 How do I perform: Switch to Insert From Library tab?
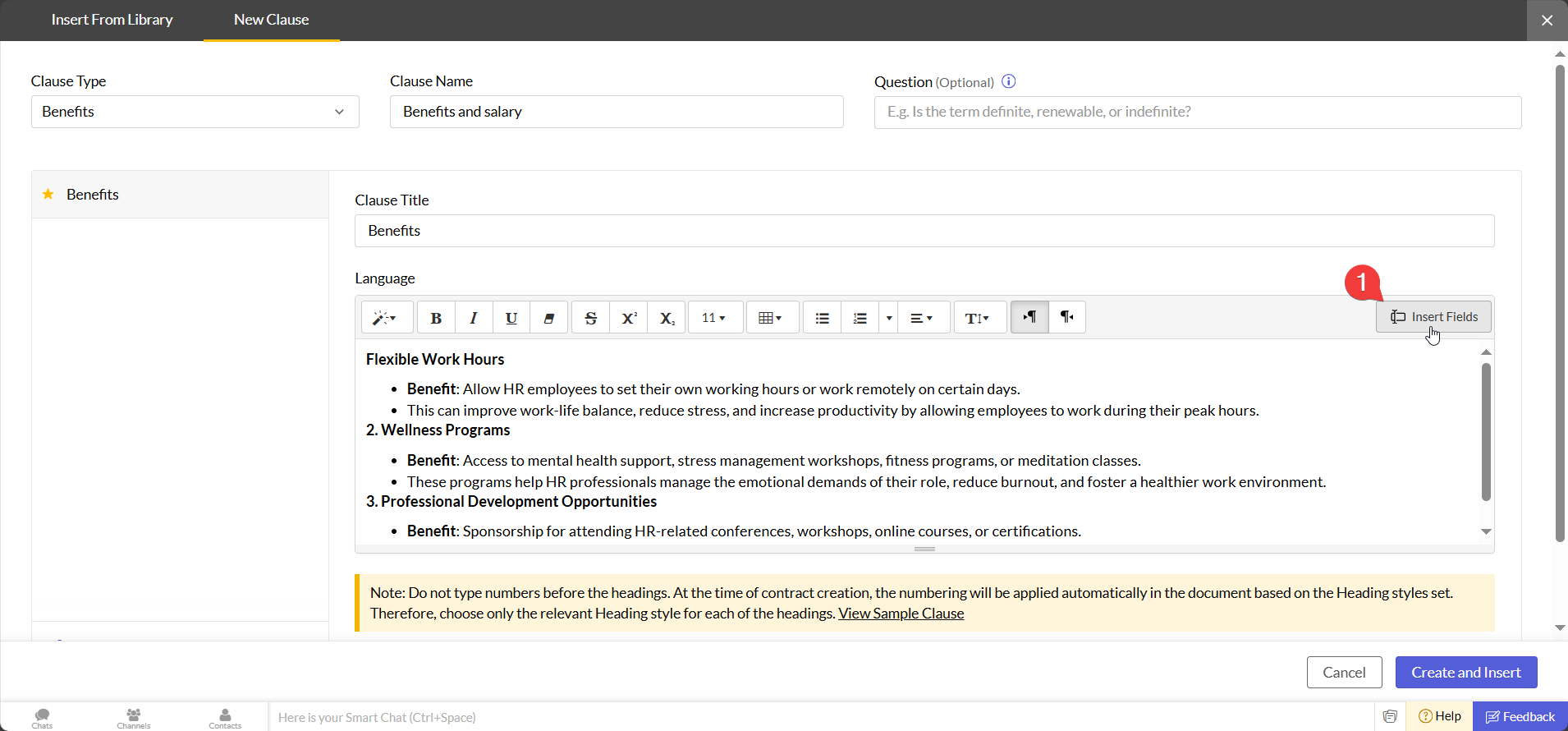click(112, 20)
